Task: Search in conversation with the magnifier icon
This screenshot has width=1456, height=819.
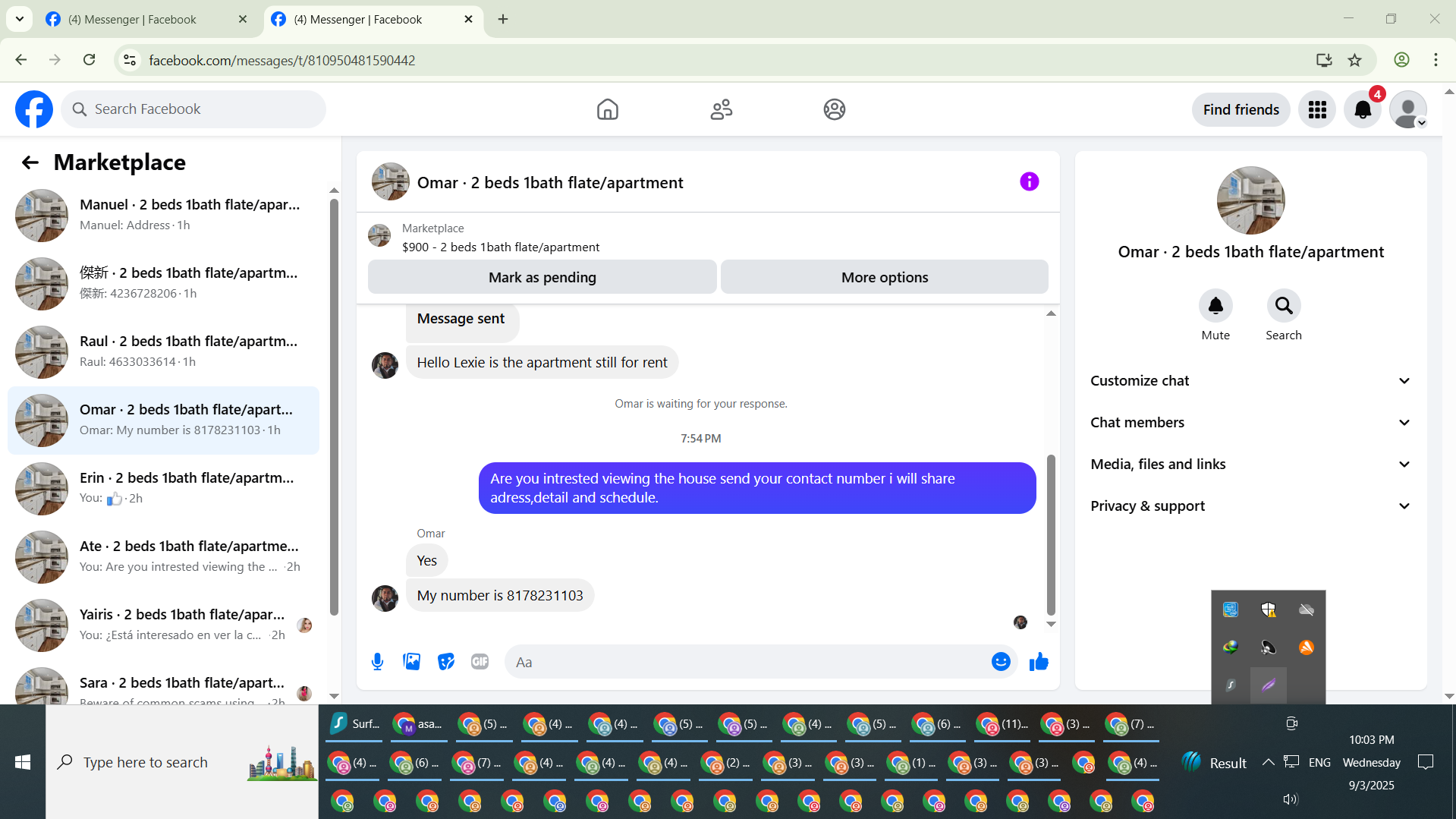Action: pos(1284,305)
